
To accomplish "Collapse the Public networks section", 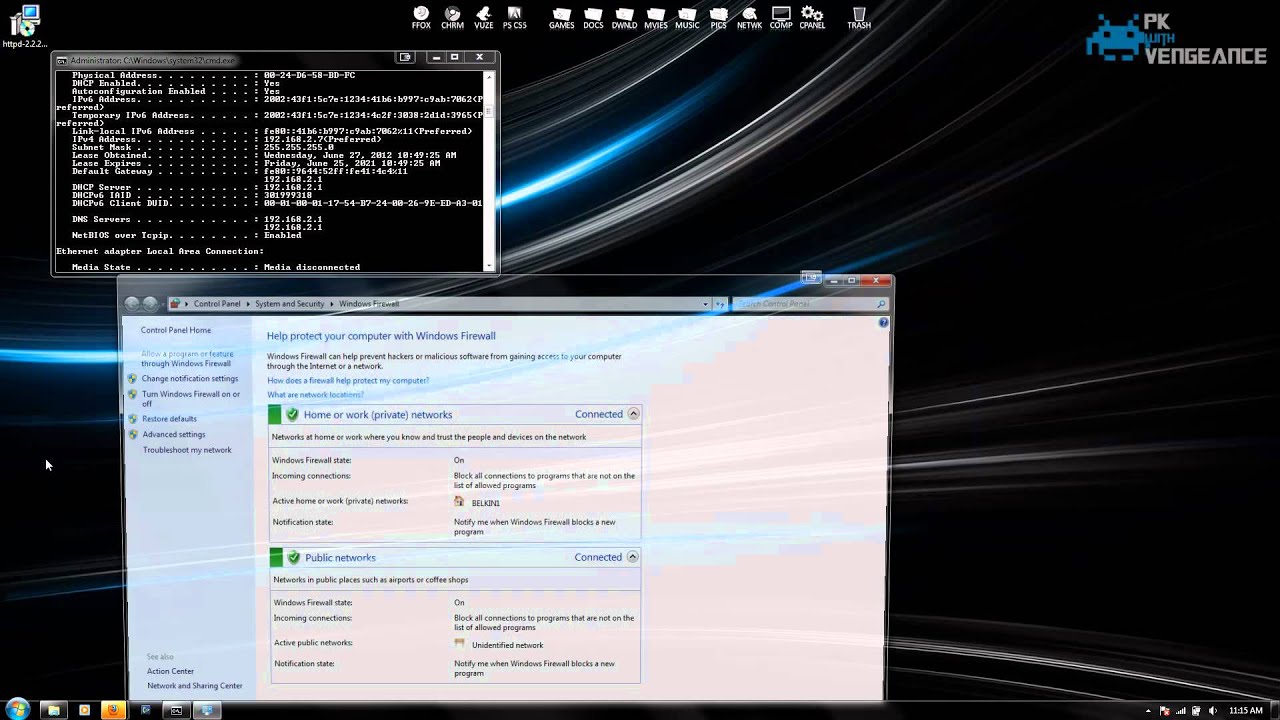I will tap(632, 557).
